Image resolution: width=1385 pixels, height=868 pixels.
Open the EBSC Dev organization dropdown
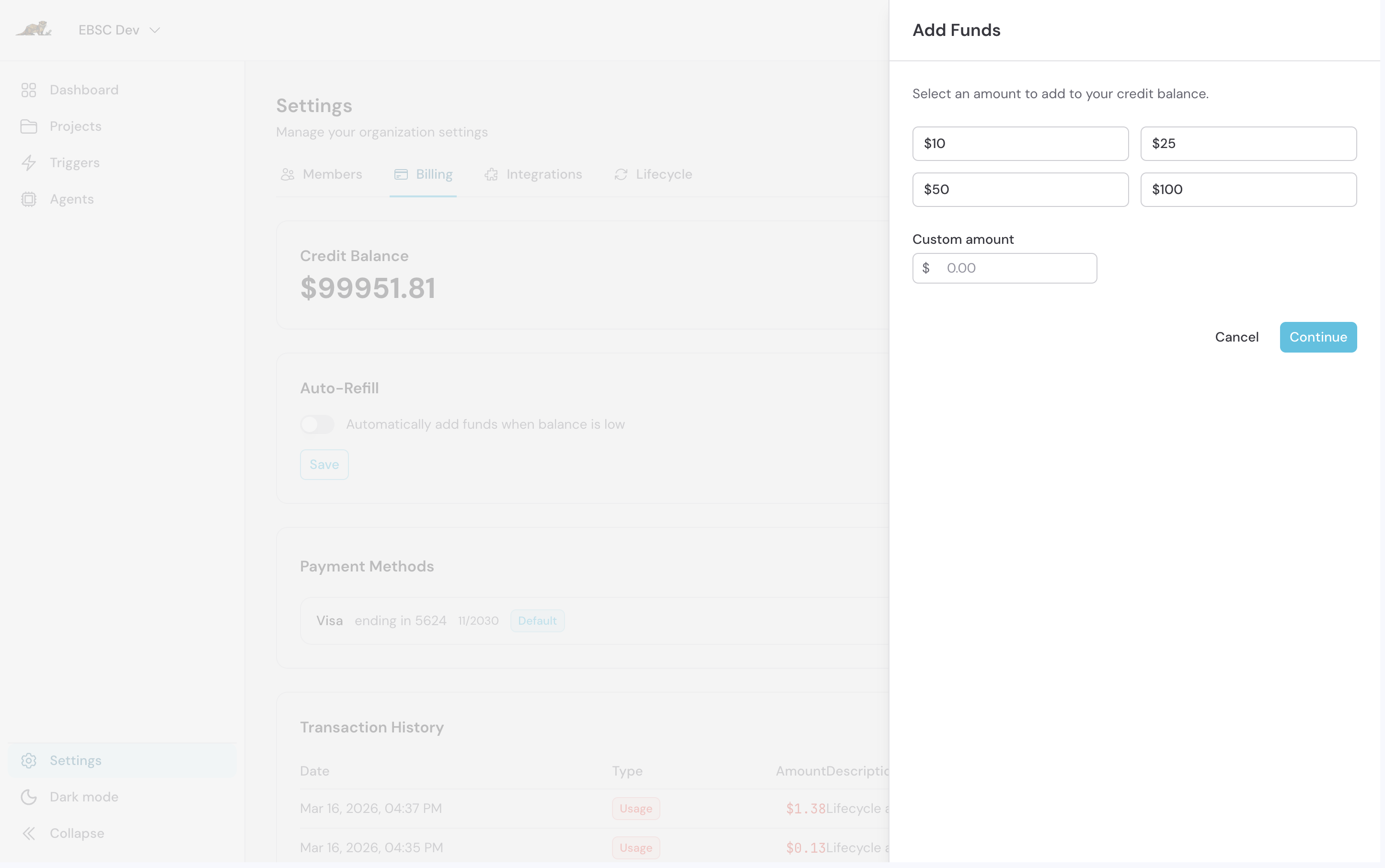119,30
